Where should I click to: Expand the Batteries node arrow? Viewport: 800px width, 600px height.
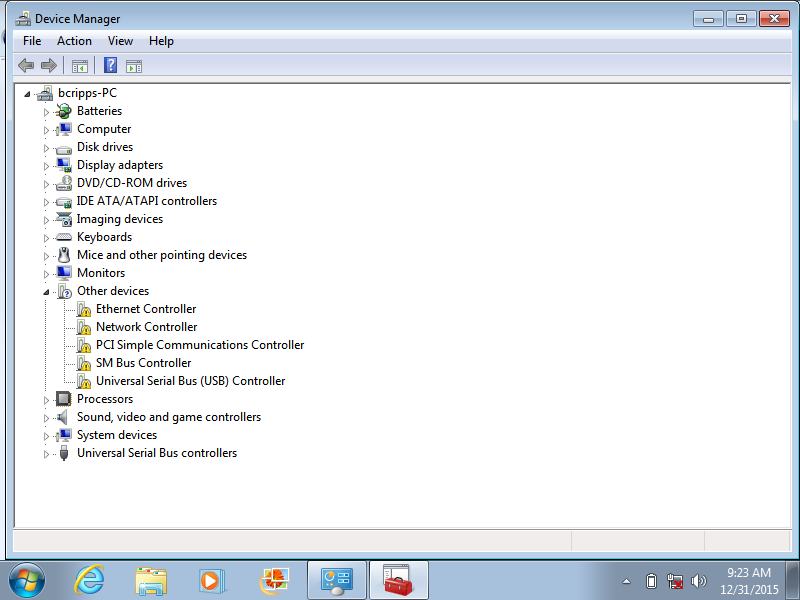click(46, 112)
